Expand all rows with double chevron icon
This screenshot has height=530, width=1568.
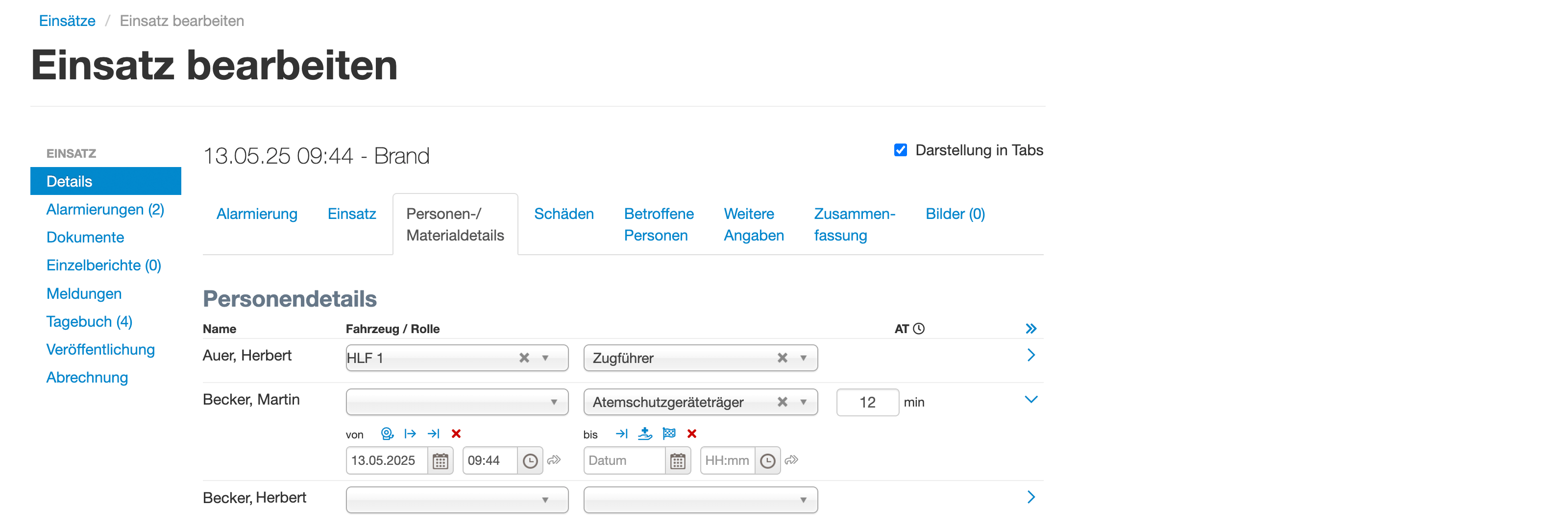[x=1030, y=329]
